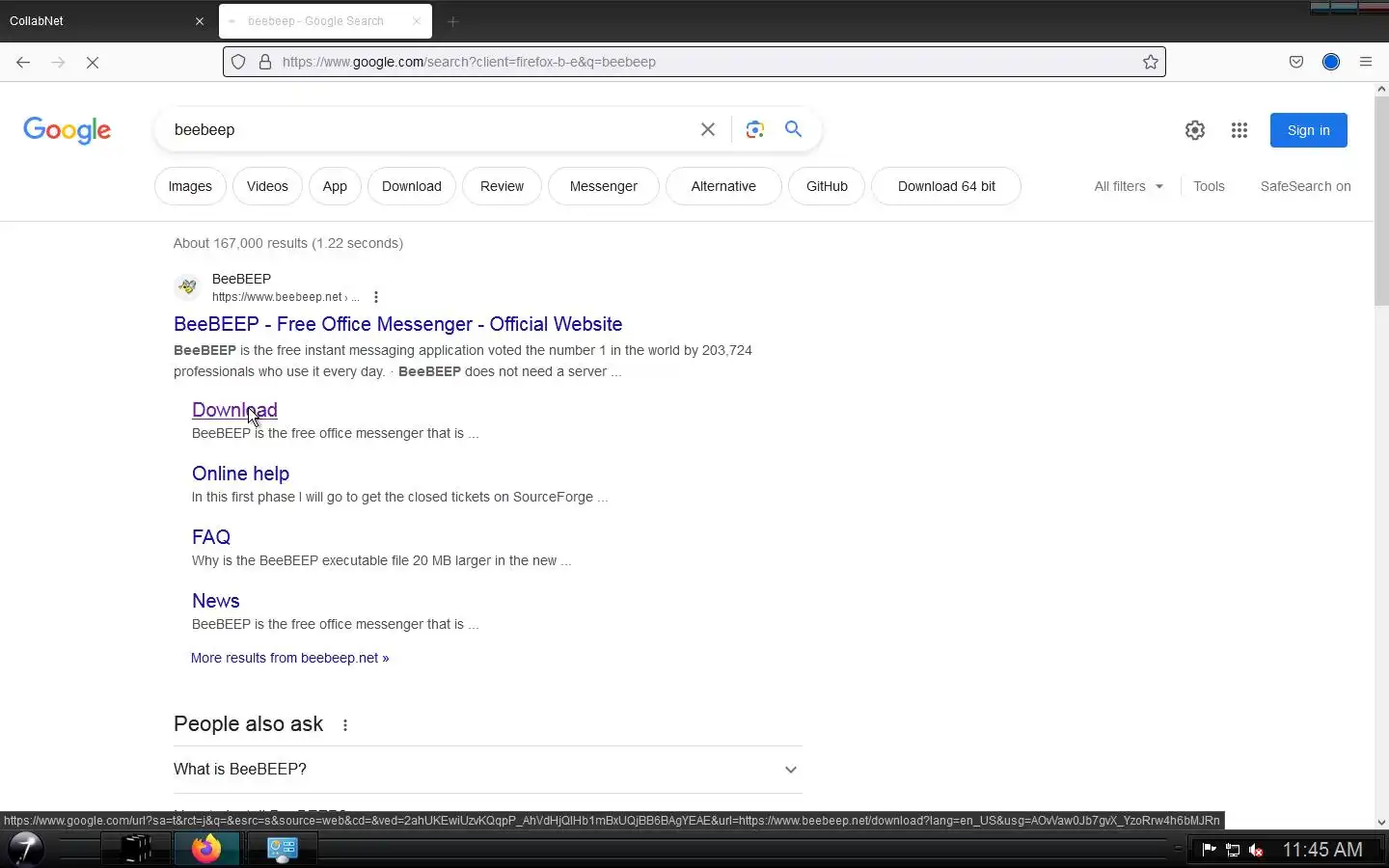Open the BeeBEEP Download sitelink
This screenshot has width=1389, height=868.
[x=234, y=410]
